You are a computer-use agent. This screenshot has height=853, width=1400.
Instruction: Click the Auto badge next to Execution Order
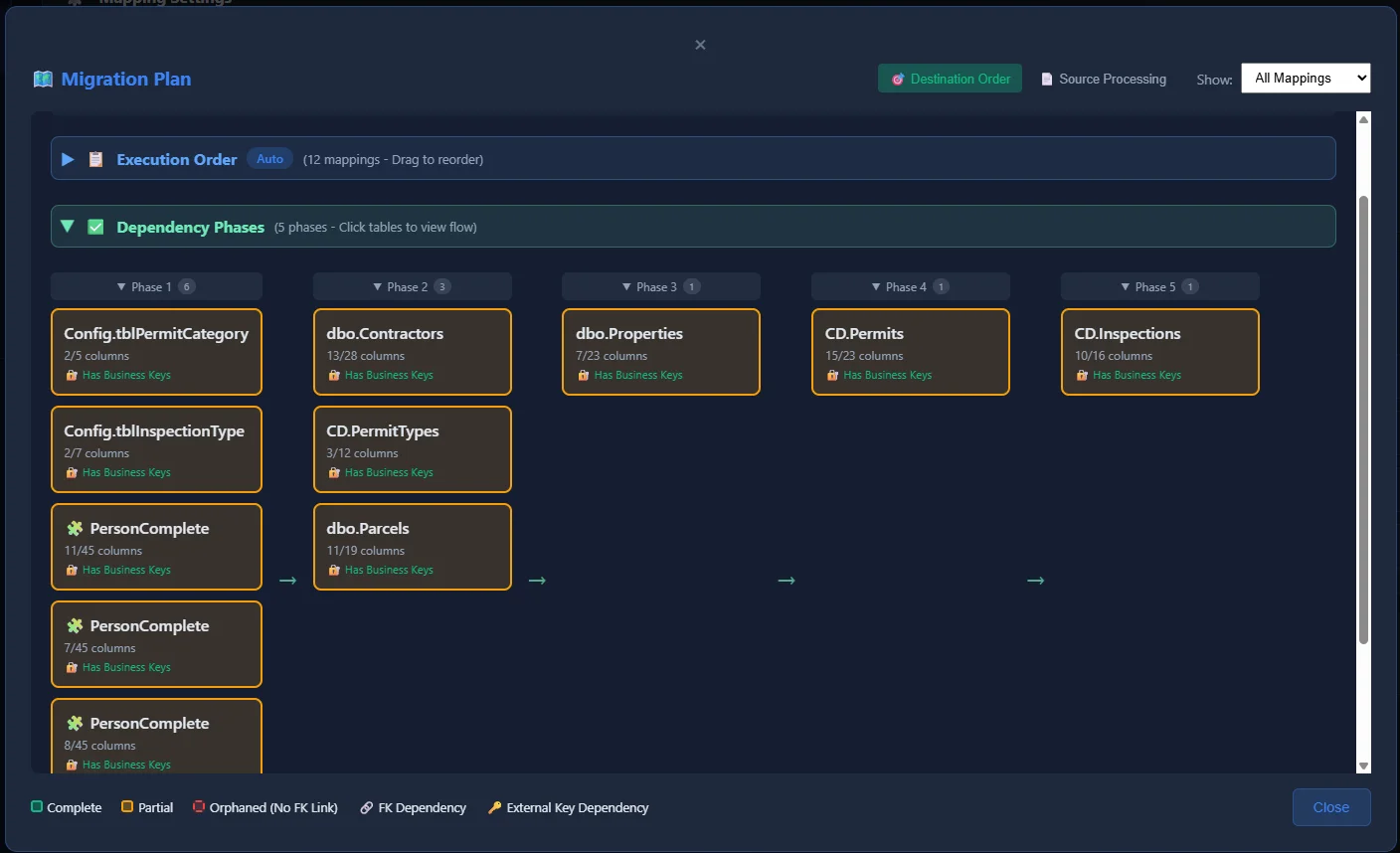(x=268, y=157)
